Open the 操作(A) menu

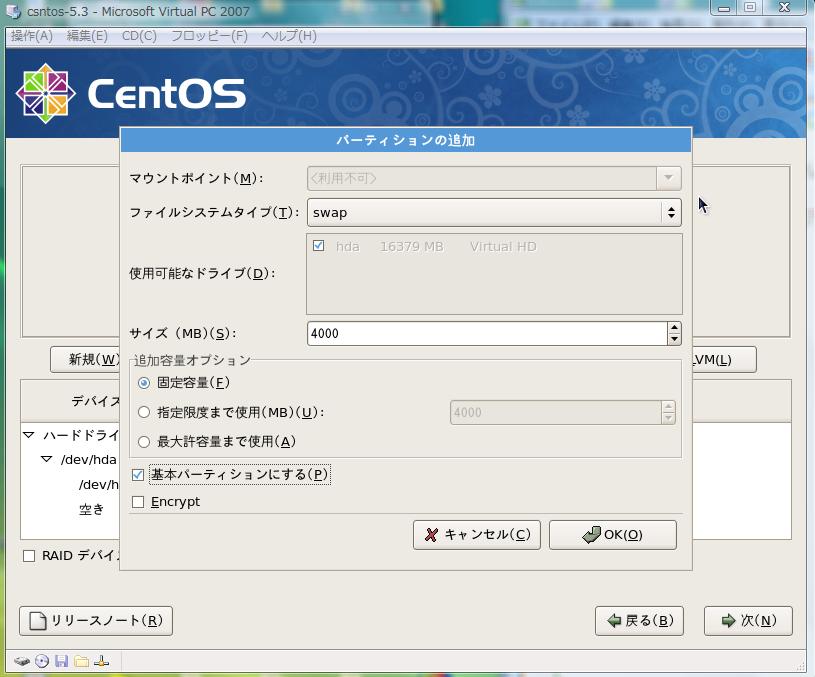coord(31,36)
